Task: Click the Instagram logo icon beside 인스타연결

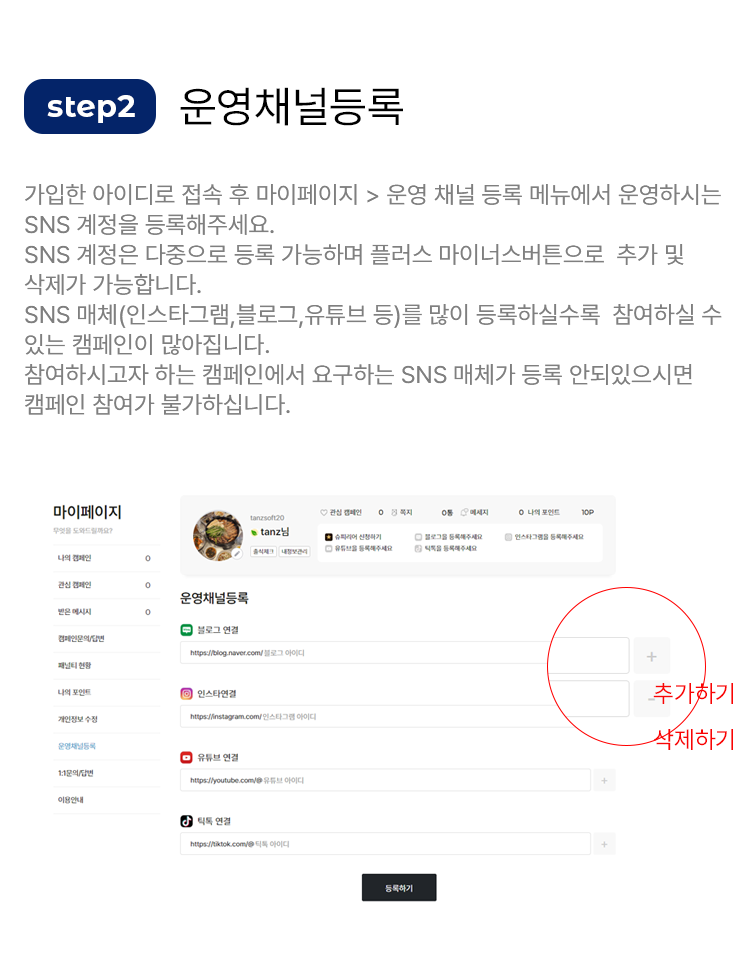Action: click(186, 694)
